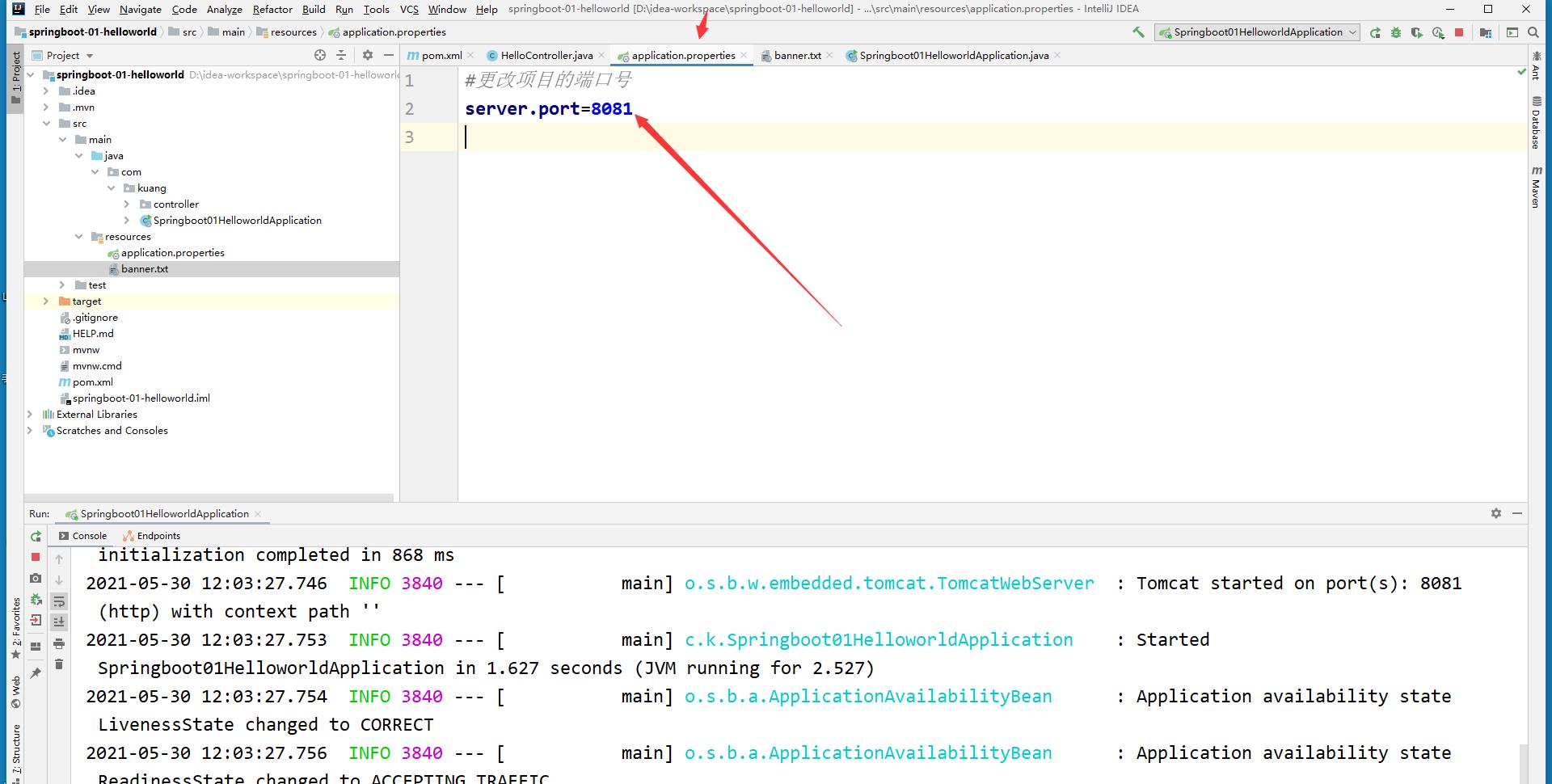Click the Update Running Application icon
This screenshot has height=784, width=1552.
pyautogui.click(x=36, y=599)
